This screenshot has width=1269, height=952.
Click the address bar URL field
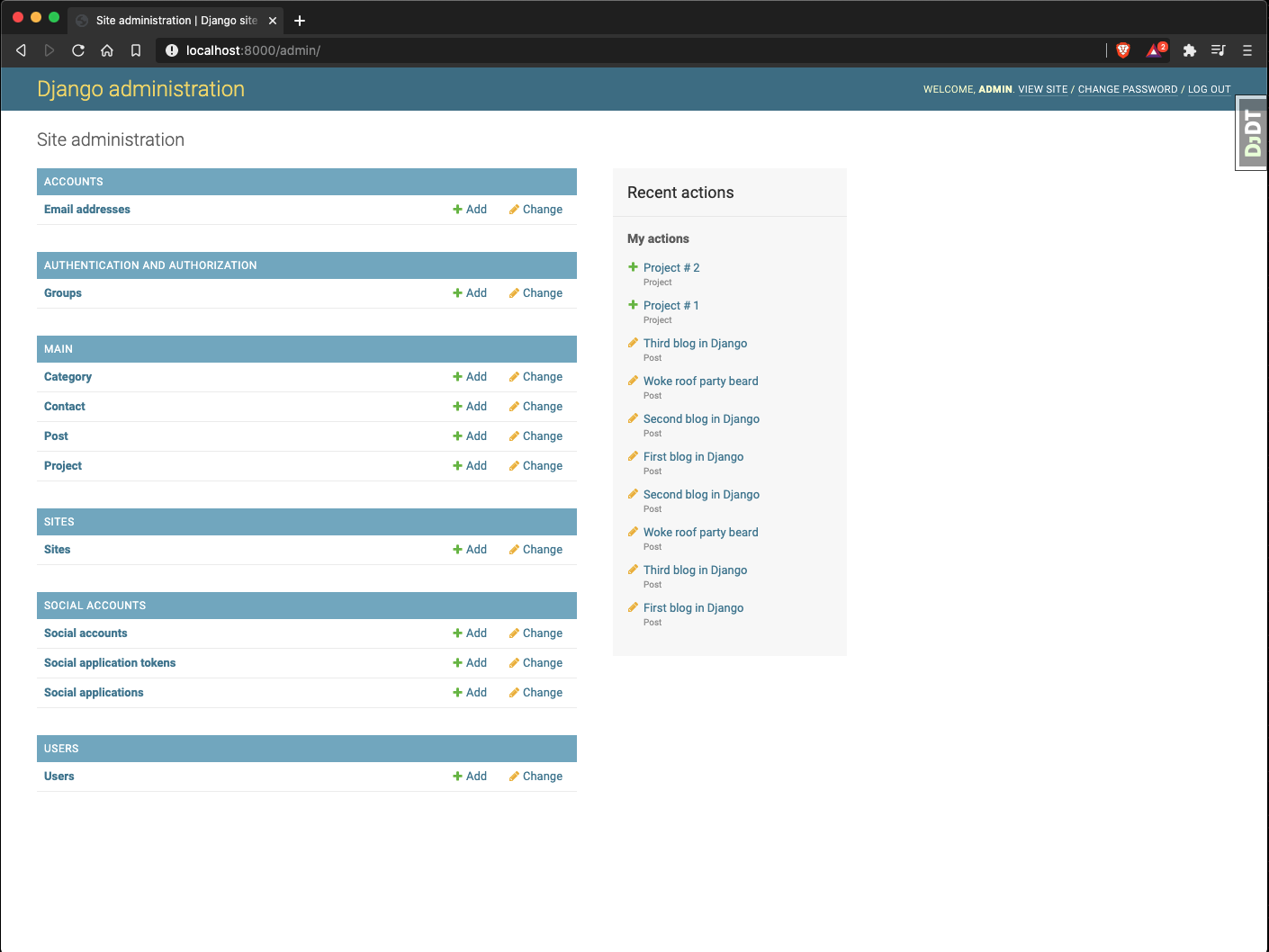click(x=630, y=50)
